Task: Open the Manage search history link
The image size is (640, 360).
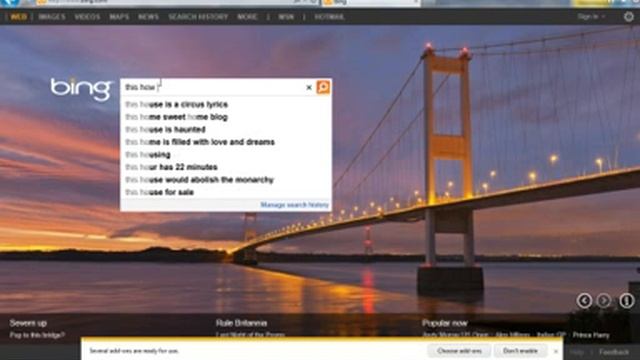Action: 294,205
